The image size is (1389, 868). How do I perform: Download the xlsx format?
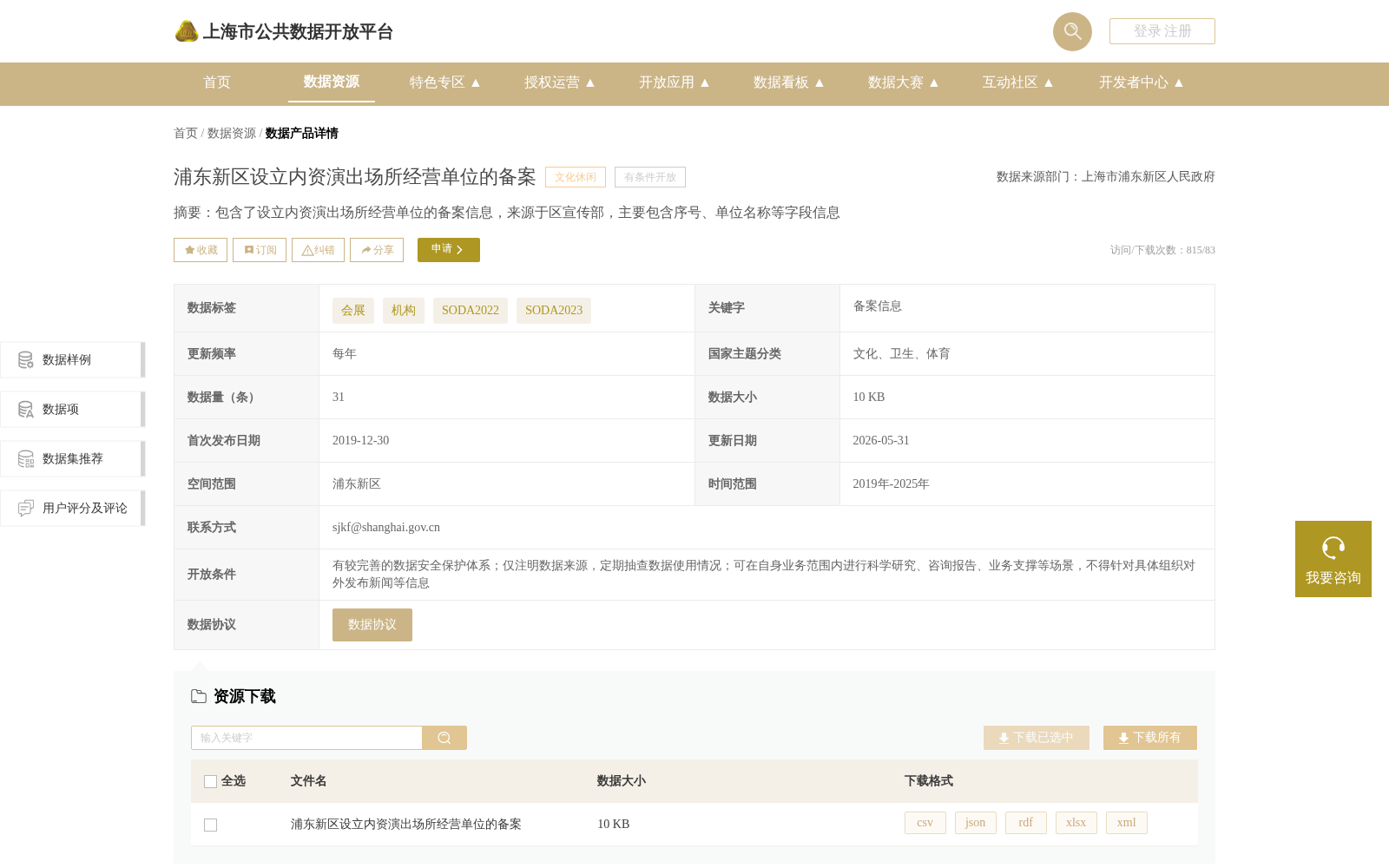(x=1076, y=823)
